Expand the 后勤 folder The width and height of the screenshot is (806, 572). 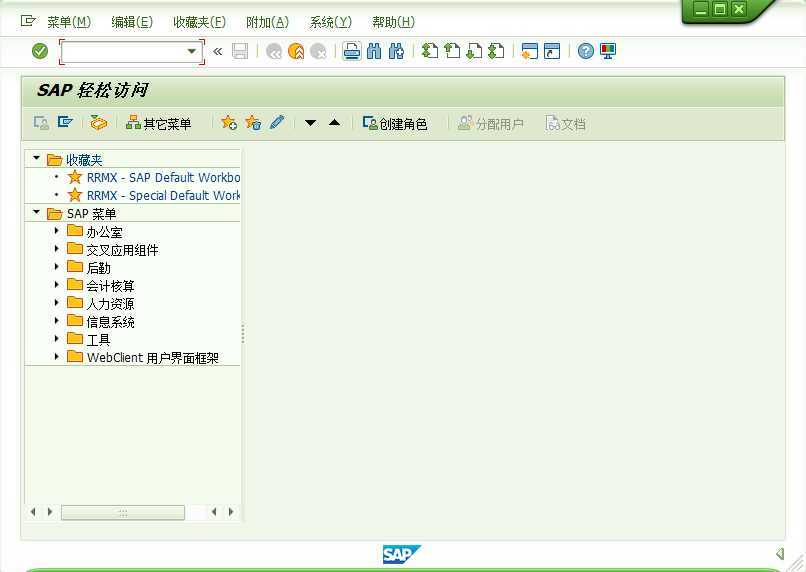(x=57, y=267)
